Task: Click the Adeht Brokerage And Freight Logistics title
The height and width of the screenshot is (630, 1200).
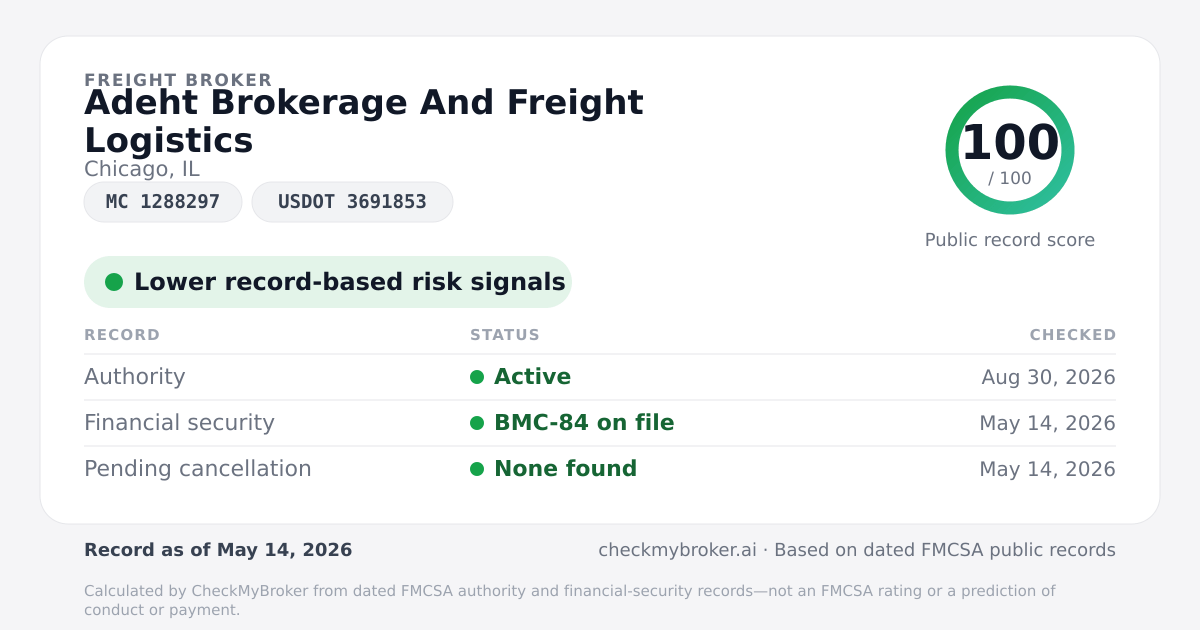Action: point(364,121)
